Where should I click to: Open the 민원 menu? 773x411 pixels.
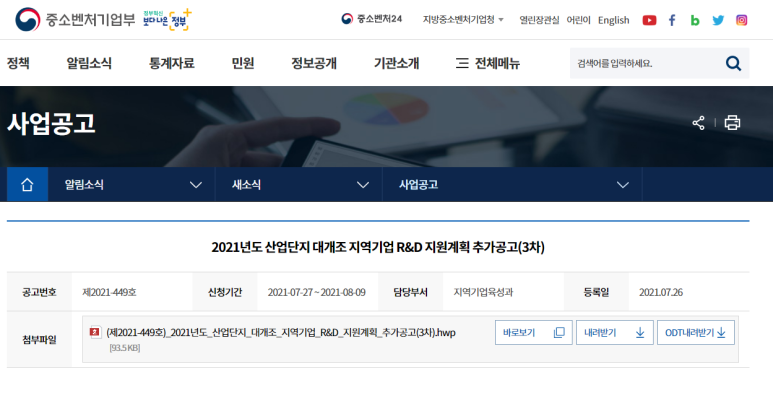tap(243, 63)
